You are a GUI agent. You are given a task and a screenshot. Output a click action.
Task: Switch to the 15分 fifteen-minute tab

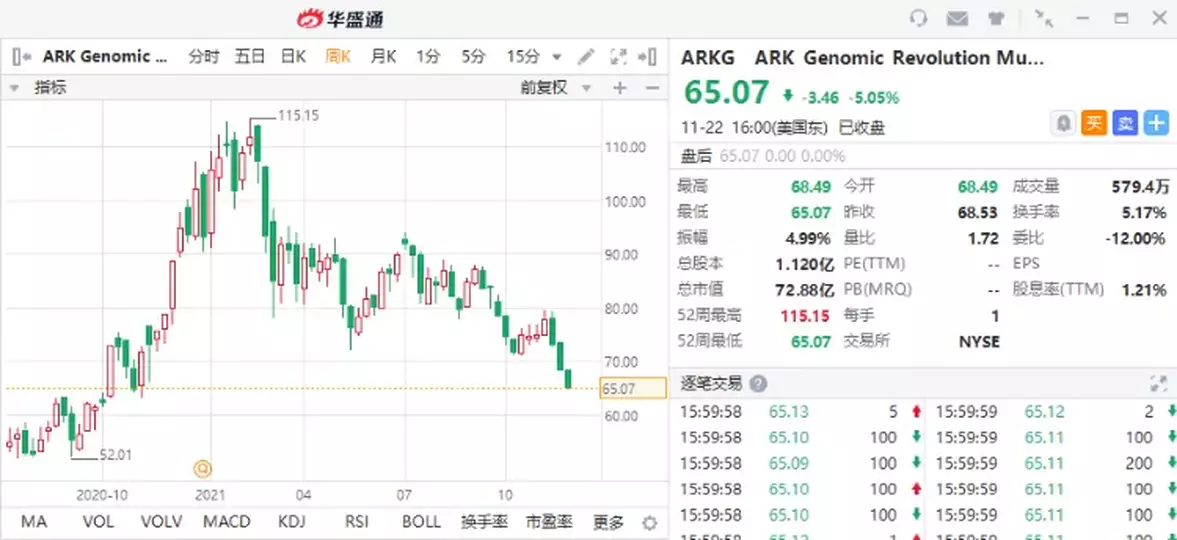522,56
